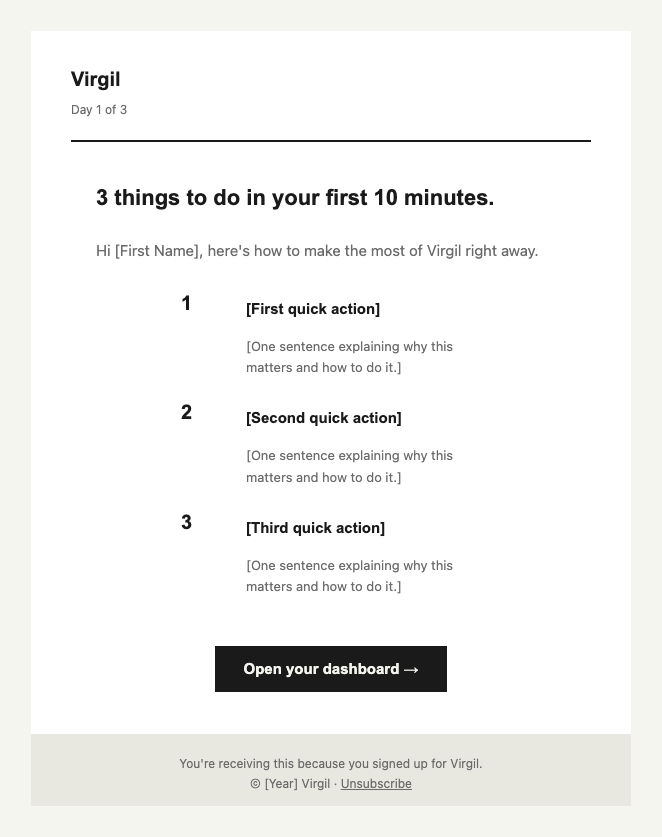Select the Virgil brand heading
Image resolution: width=662 pixels, height=837 pixels.
pyautogui.click(x=96, y=80)
